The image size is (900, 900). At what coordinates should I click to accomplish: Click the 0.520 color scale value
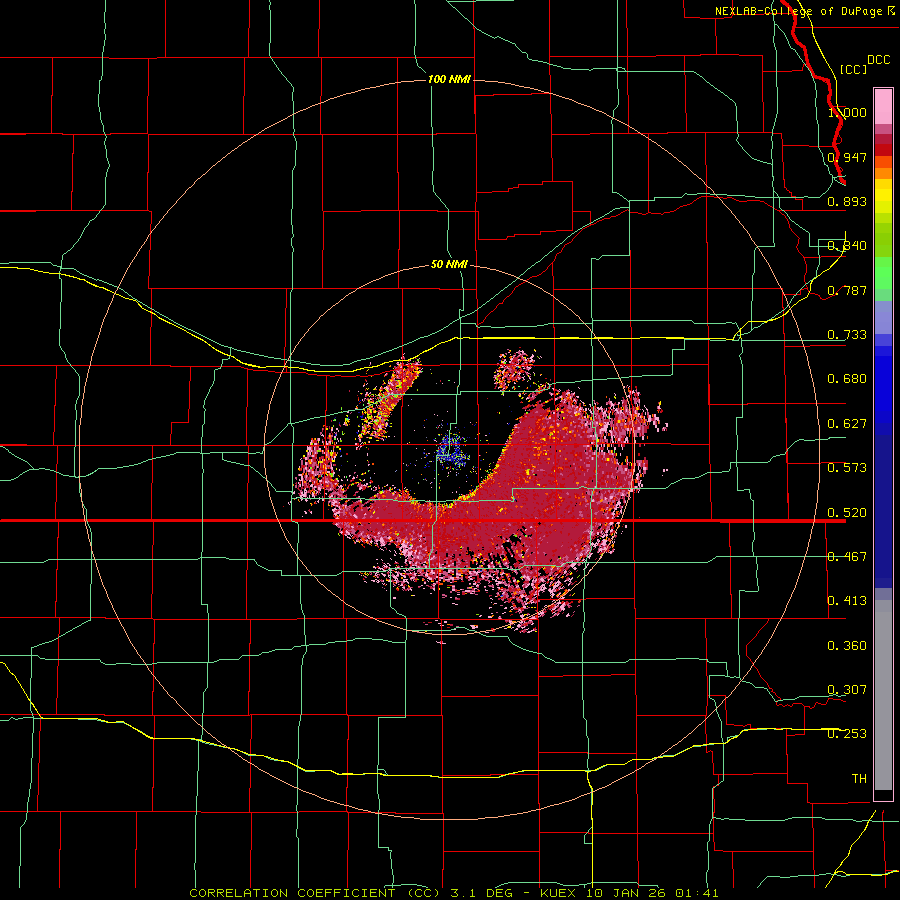pos(847,512)
